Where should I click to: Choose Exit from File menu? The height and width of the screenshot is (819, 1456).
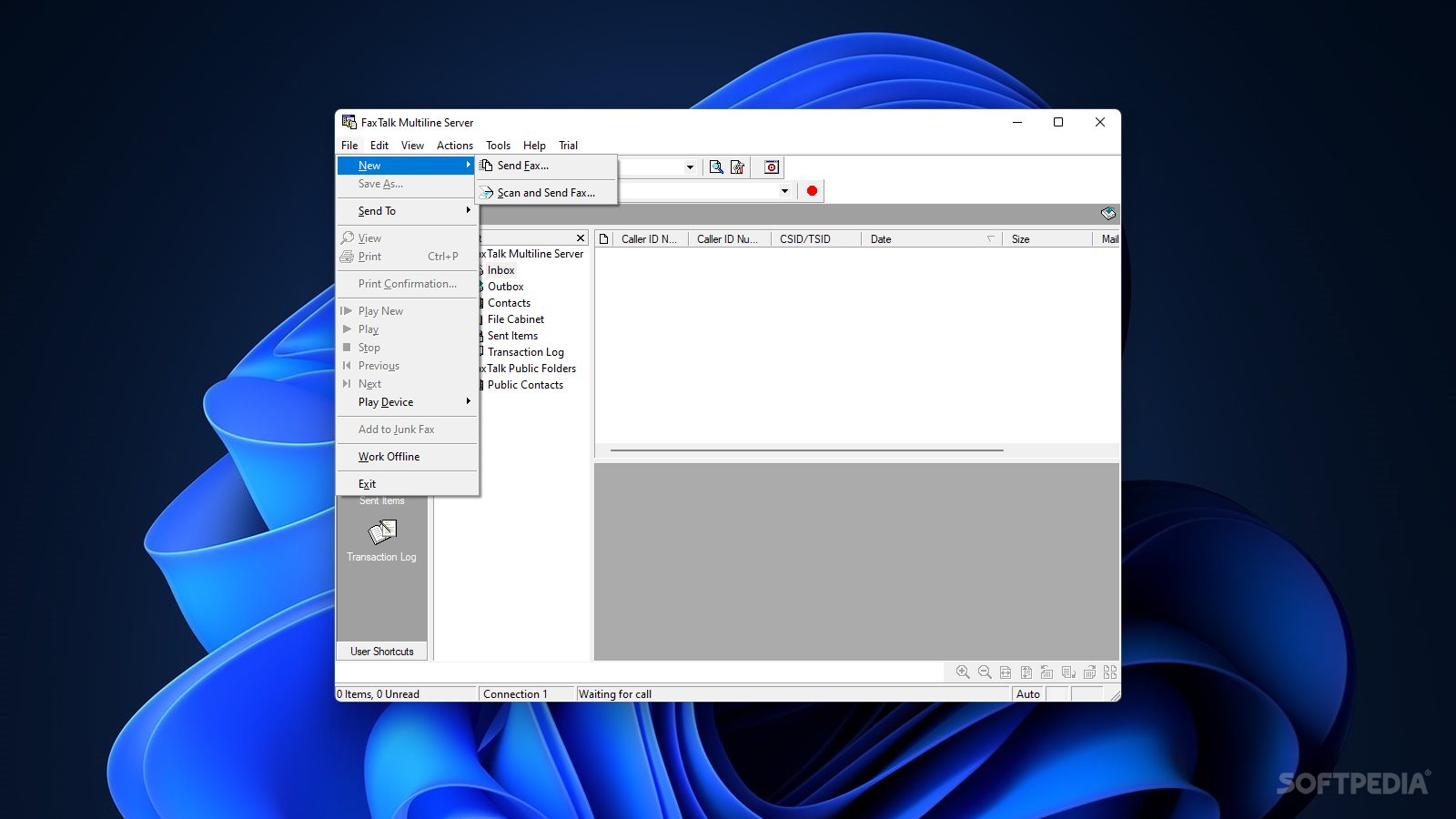coord(407,484)
